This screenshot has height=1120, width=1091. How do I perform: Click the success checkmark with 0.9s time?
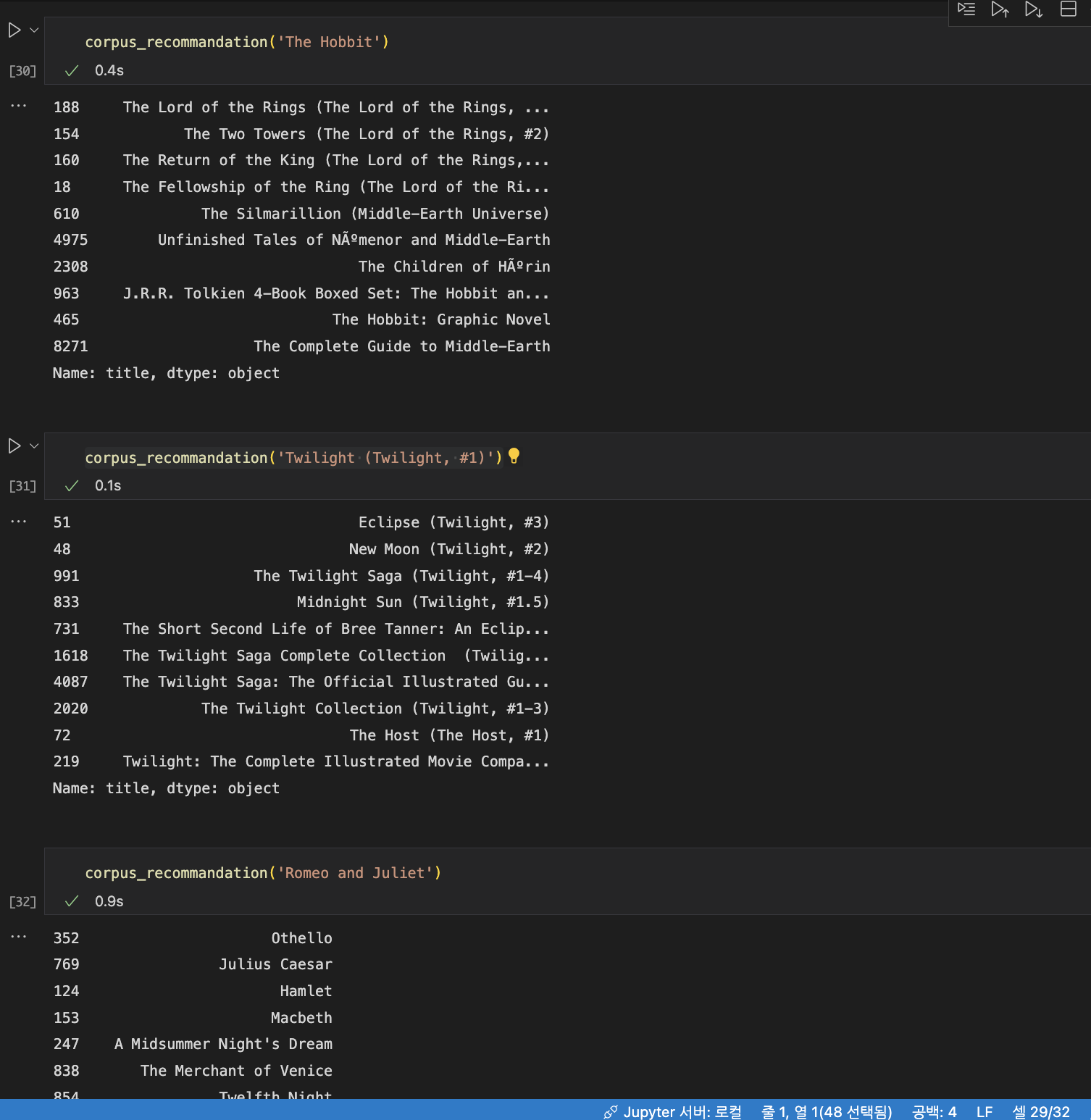72,901
